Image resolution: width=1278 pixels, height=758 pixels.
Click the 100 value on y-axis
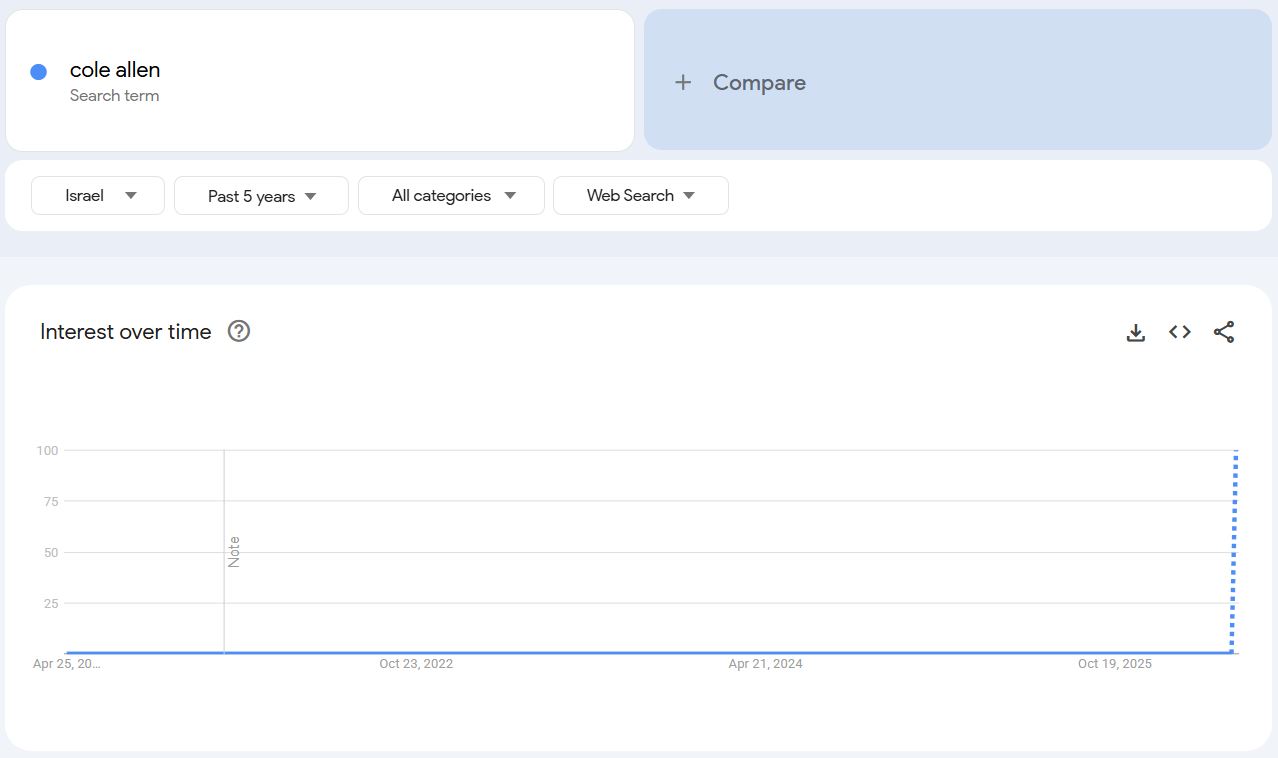(47, 451)
